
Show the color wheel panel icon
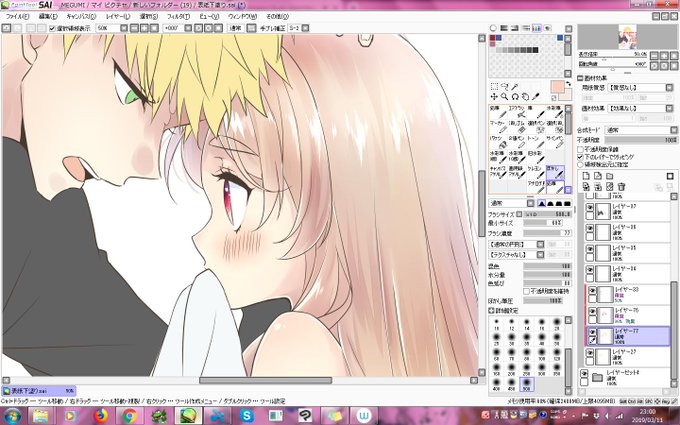click(493, 28)
